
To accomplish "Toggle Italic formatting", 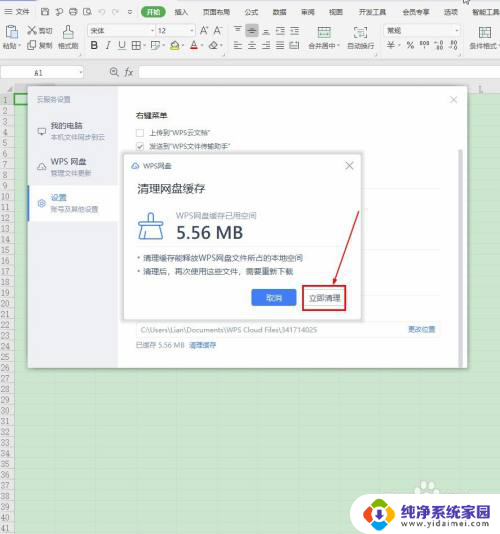I will tap(108, 45).
